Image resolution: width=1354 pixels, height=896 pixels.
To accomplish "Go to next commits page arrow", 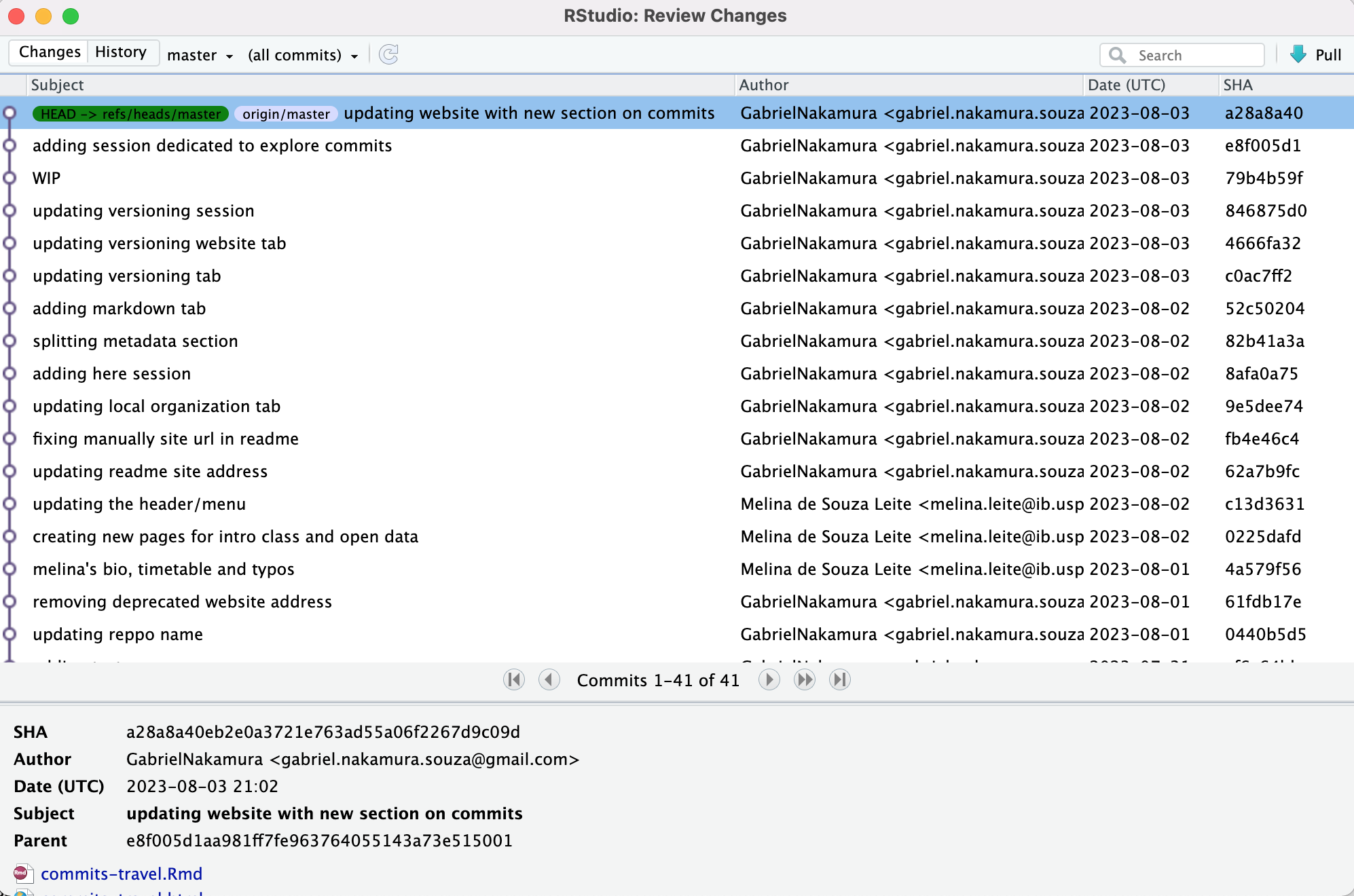I will point(769,679).
